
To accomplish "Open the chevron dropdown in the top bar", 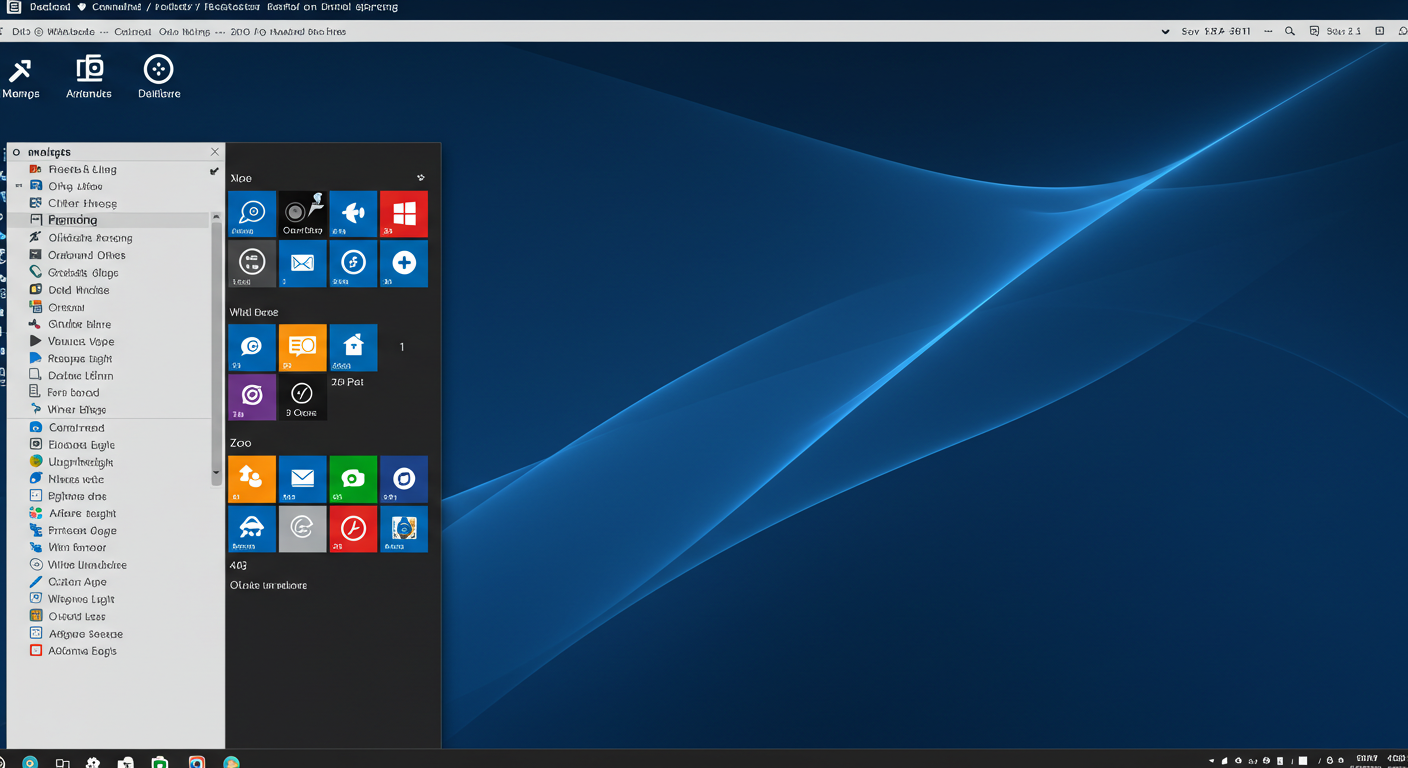I will point(1165,32).
